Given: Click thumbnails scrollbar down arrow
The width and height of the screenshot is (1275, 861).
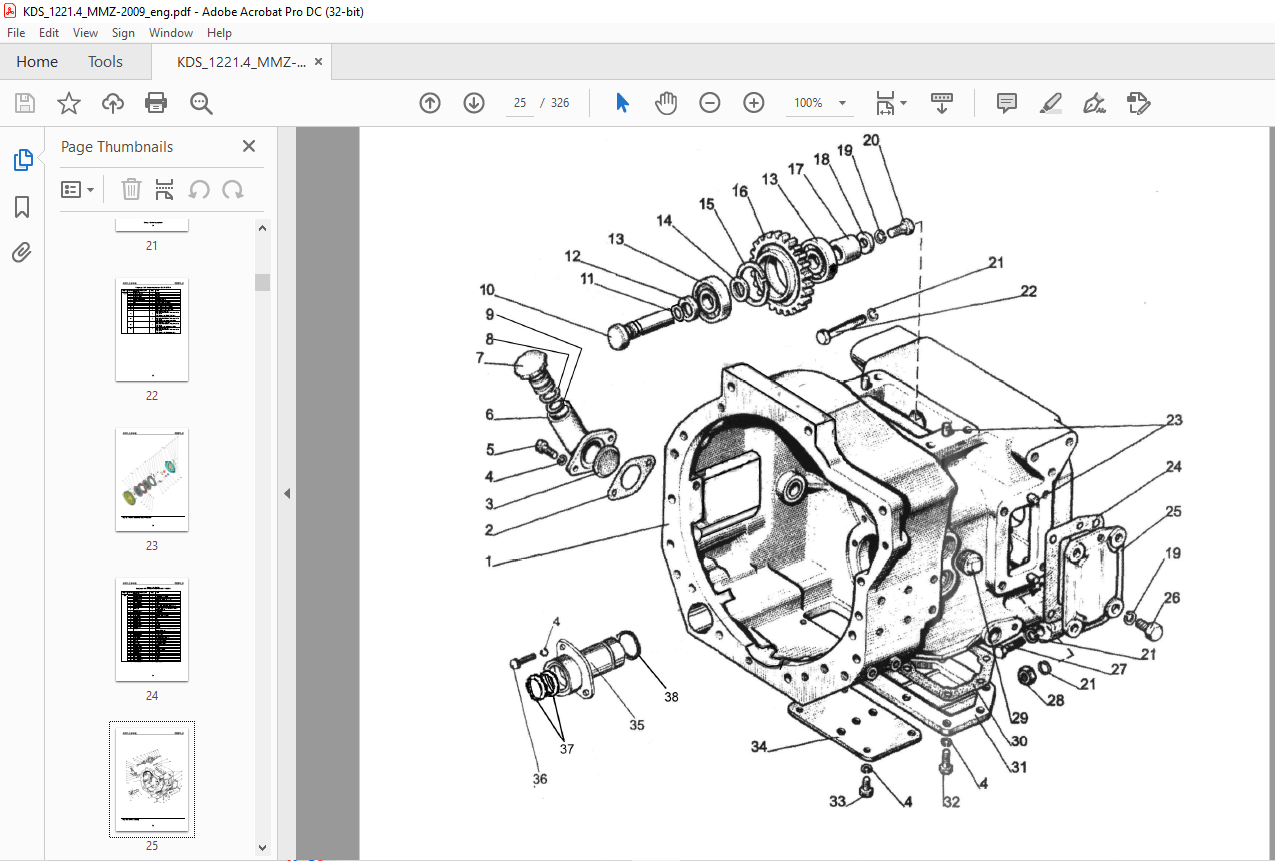Looking at the screenshot, I should (262, 847).
